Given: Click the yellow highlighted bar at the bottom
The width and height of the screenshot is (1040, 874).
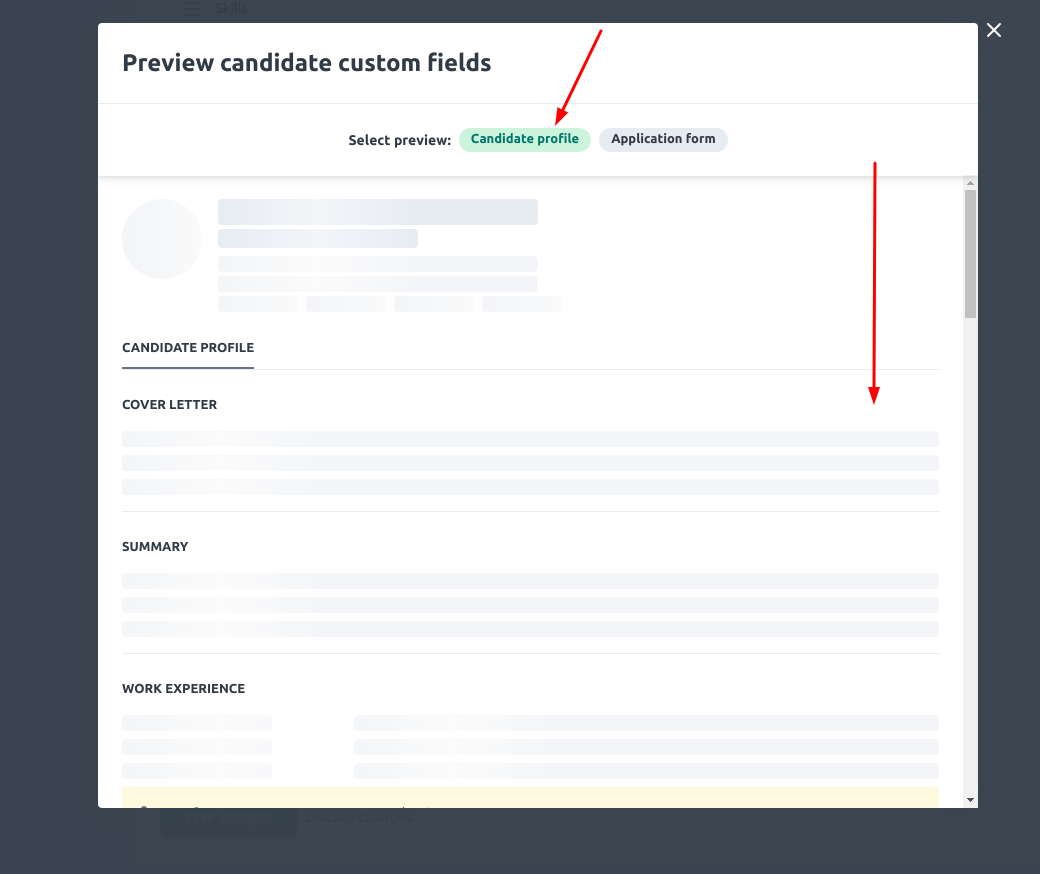Looking at the screenshot, I should 530,797.
